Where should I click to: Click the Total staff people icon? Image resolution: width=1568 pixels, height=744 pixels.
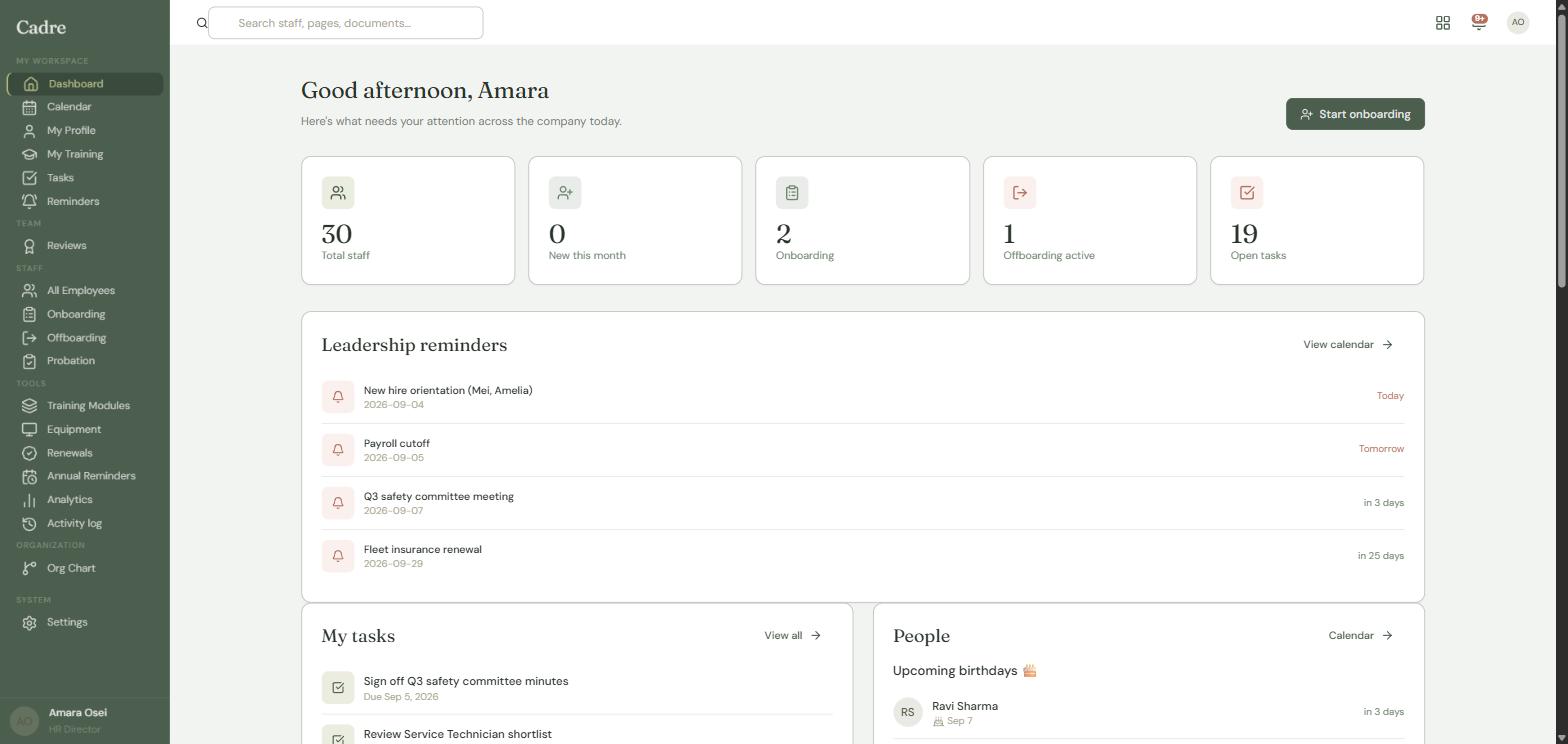[338, 193]
